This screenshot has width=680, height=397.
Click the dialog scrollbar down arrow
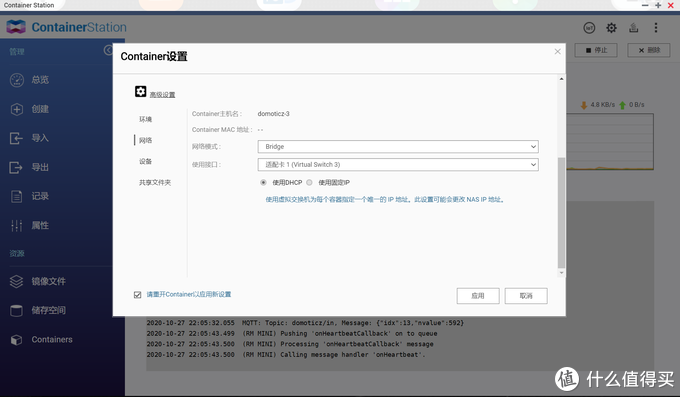coord(561,272)
